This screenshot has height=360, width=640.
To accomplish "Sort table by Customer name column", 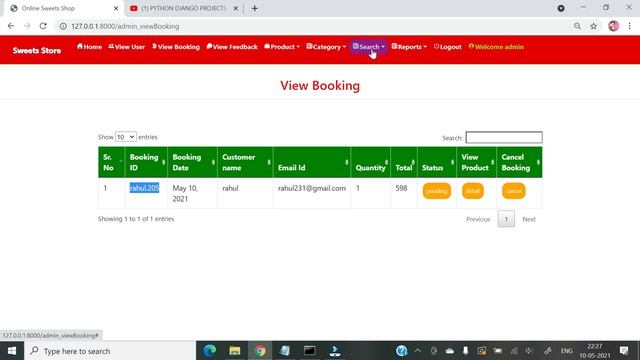I will pyautogui.click(x=245, y=162).
